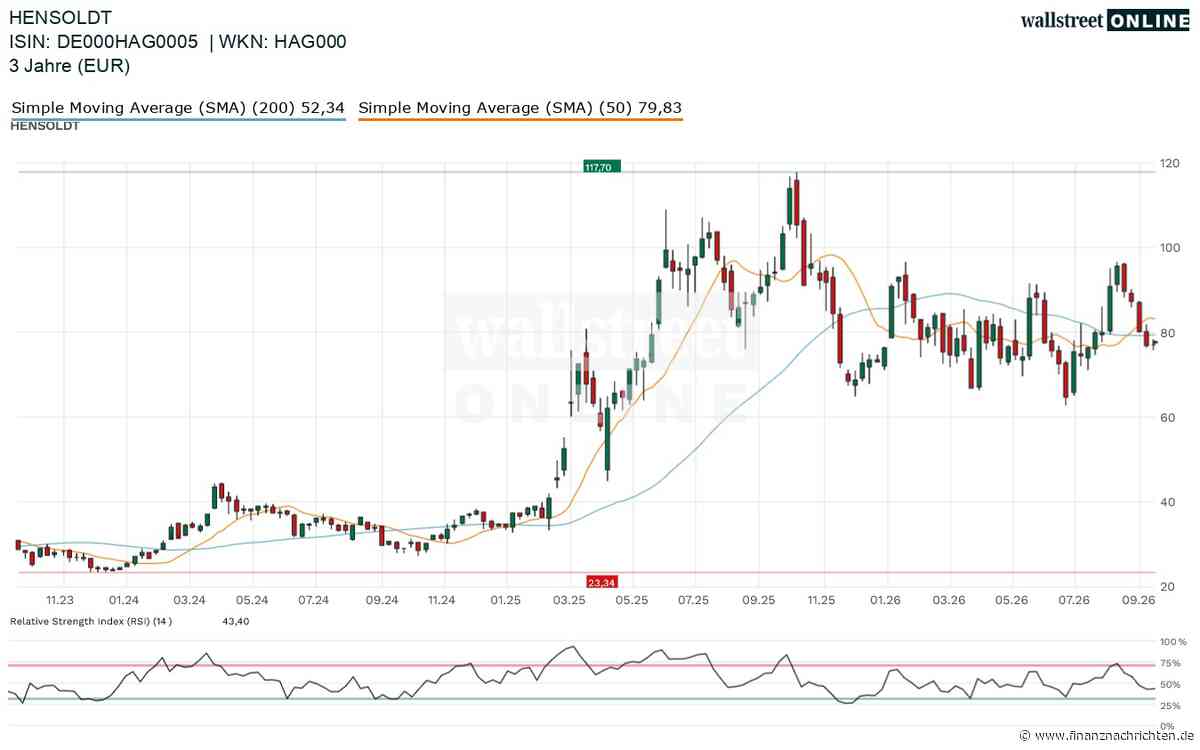
Task: Click the Relative Strength Index (RSI) (14) label
Action: click(92, 621)
